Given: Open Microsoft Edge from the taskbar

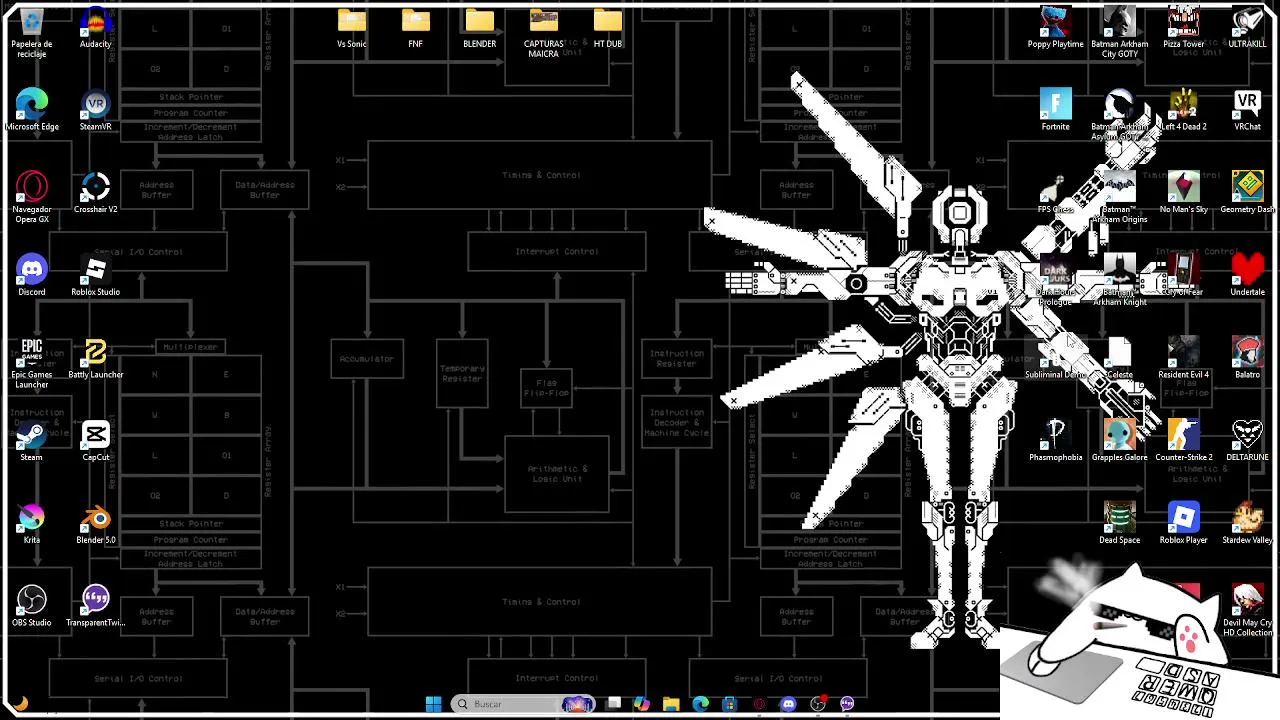Looking at the screenshot, I should (700, 704).
